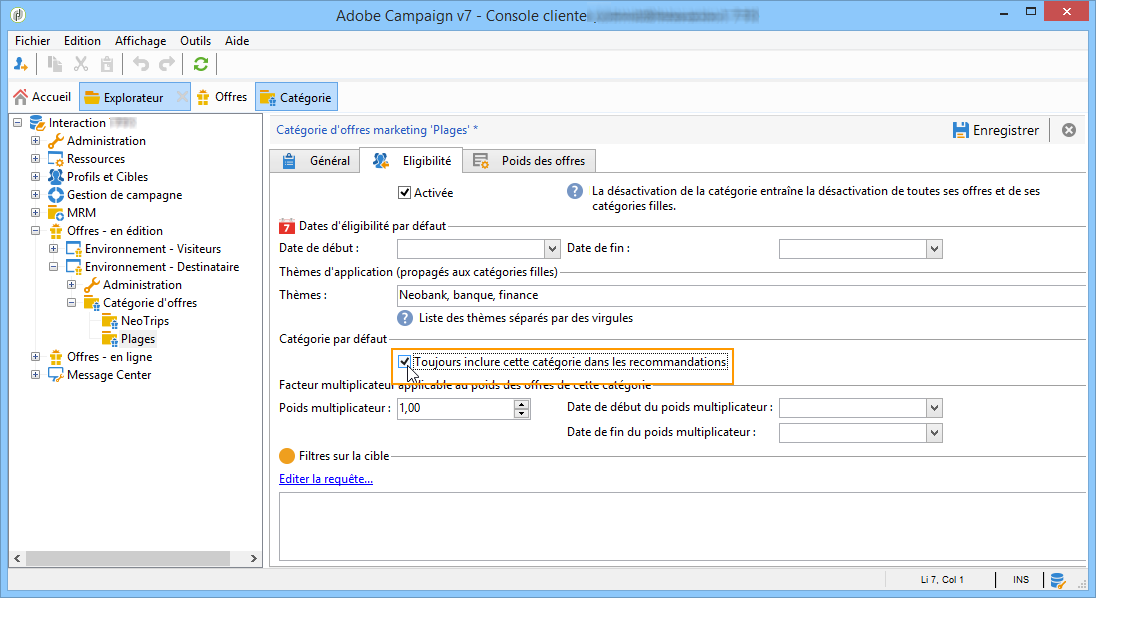Click the help icon beside themes hint
This screenshot has height=621, width=1123.
click(x=405, y=318)
